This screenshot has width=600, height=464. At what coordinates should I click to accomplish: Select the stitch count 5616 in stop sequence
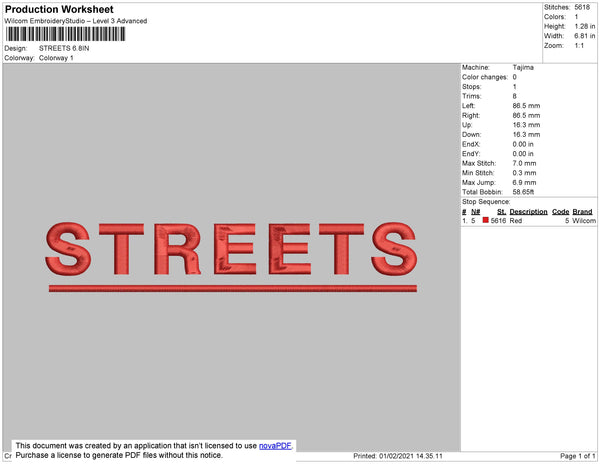pos(498,221)
